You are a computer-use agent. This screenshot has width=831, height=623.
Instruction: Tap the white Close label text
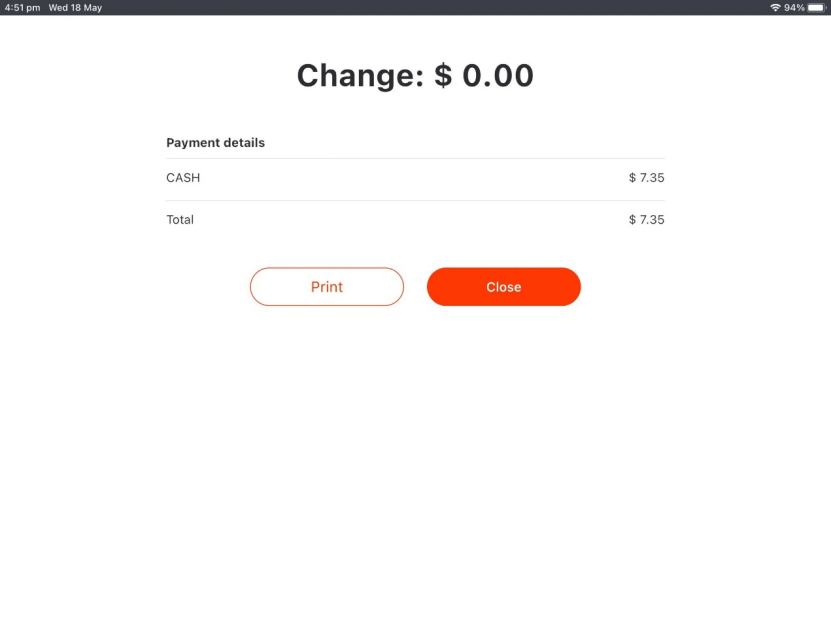(503, 287)
